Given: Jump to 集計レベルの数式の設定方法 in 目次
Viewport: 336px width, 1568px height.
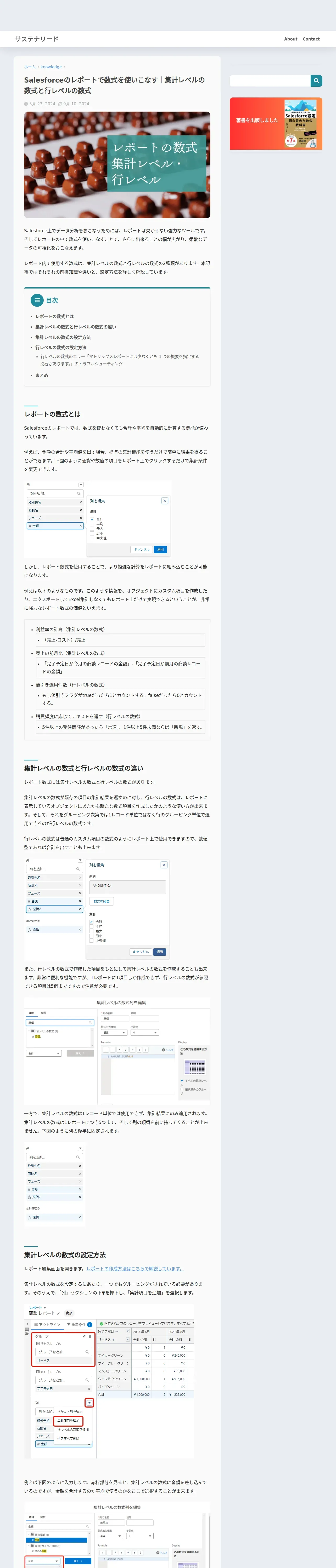Looking at the screenshot, I should tap(63, 337).
